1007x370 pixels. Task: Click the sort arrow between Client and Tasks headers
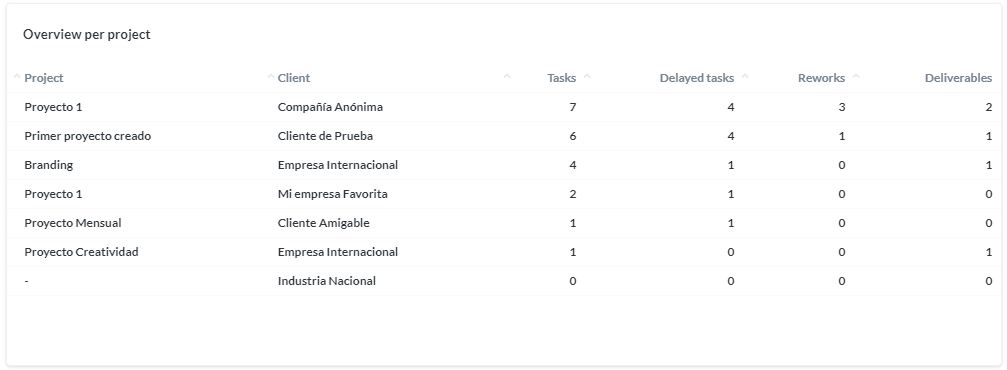[507, 77]
